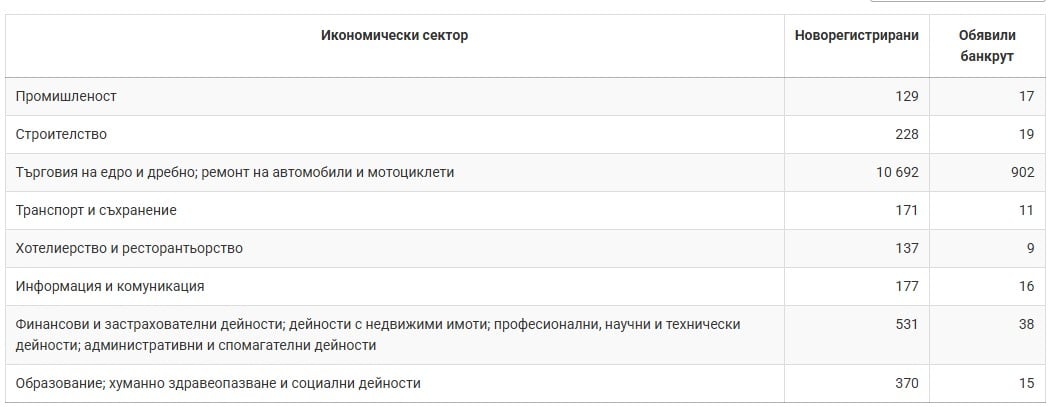Select the "Образование; хуманно здравеопазване" row label
Screen dimensions: 1048x407
[x=218, y=382]
